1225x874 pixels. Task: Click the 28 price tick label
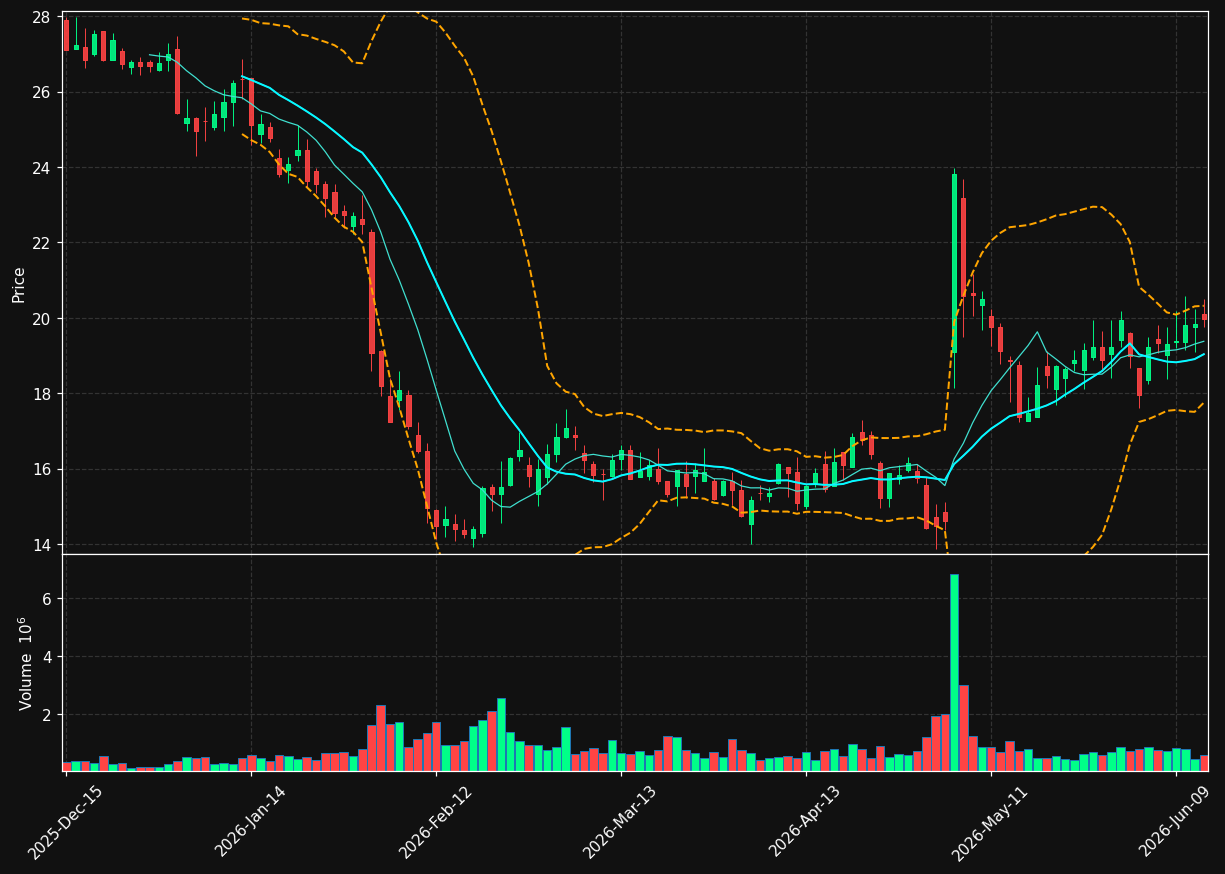pyautogui.click(x=42, y=17)
